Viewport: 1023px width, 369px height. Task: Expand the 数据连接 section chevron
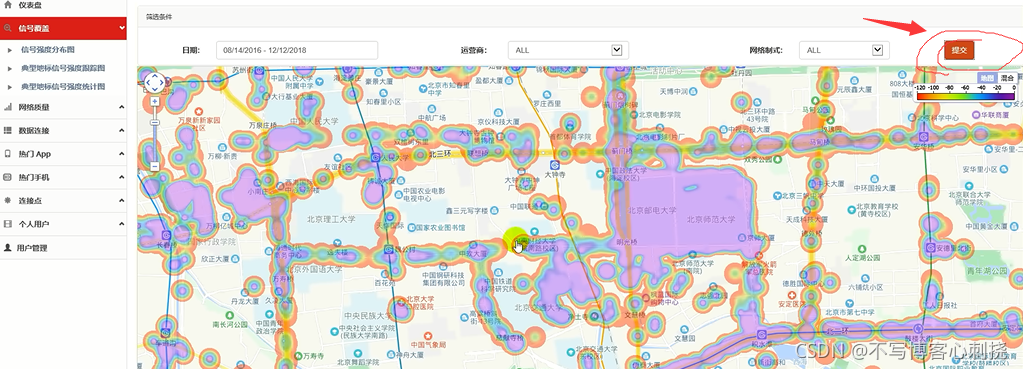click(x=122, y=130)
